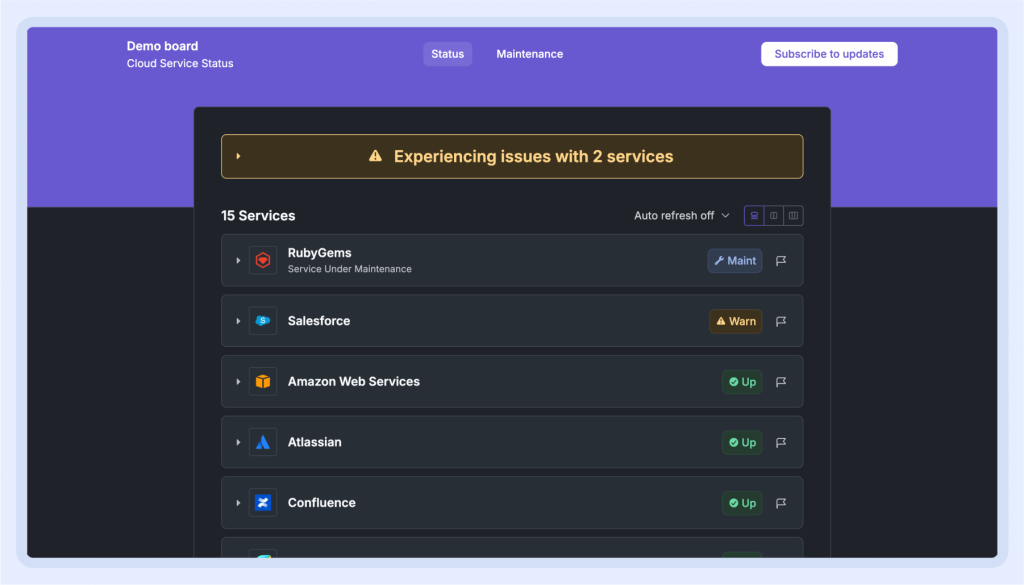Viewport: 1024px width, 585px height.
Task: Expand the RubyGems service row arrow
Action: 238,261
